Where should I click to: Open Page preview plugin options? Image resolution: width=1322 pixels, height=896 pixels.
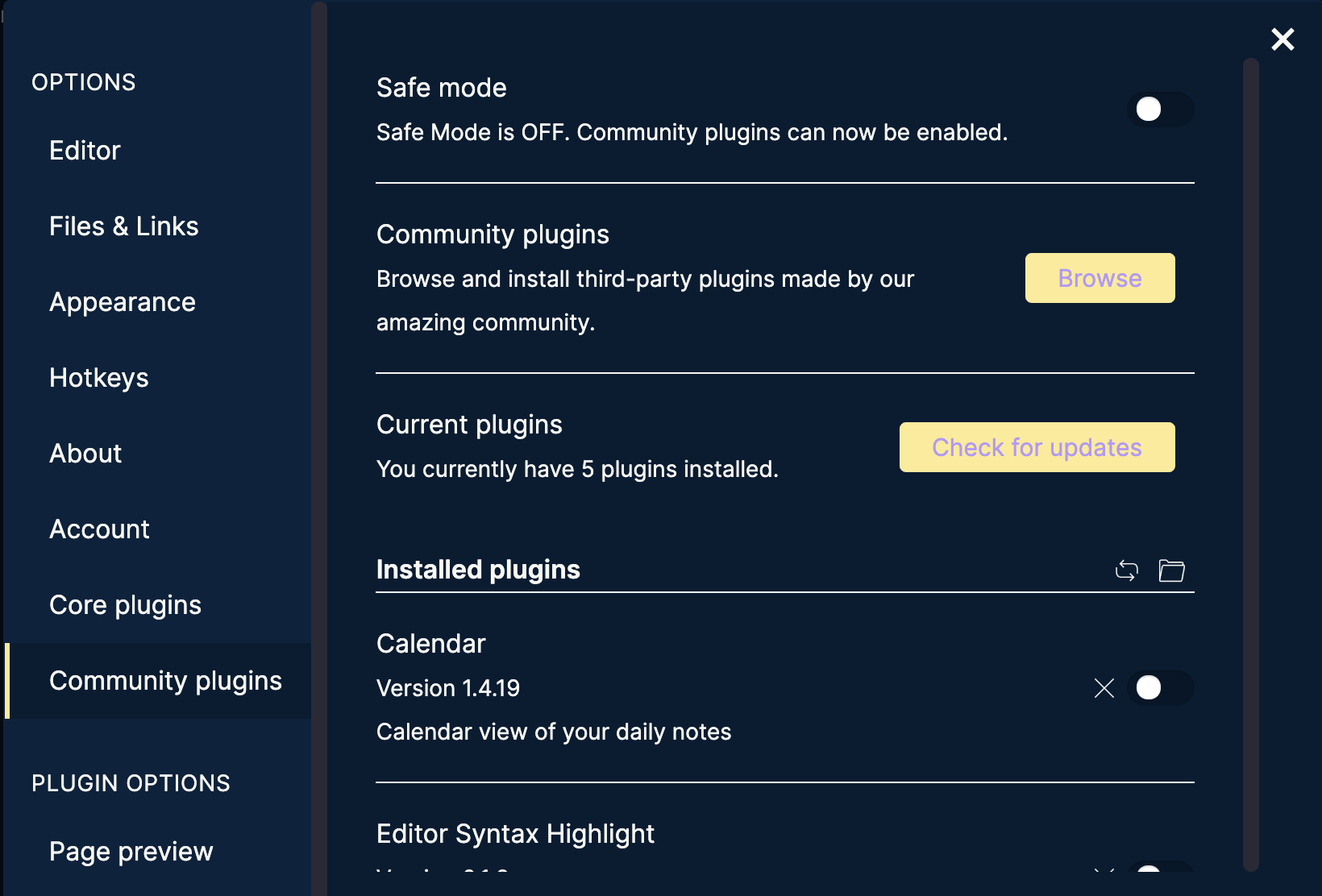coord(131,851)
